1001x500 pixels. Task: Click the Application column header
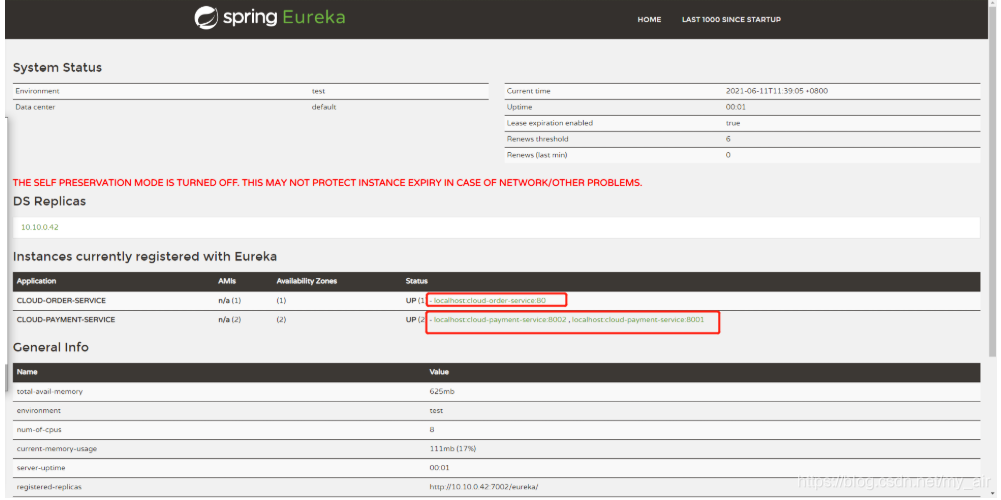point(36,281)
